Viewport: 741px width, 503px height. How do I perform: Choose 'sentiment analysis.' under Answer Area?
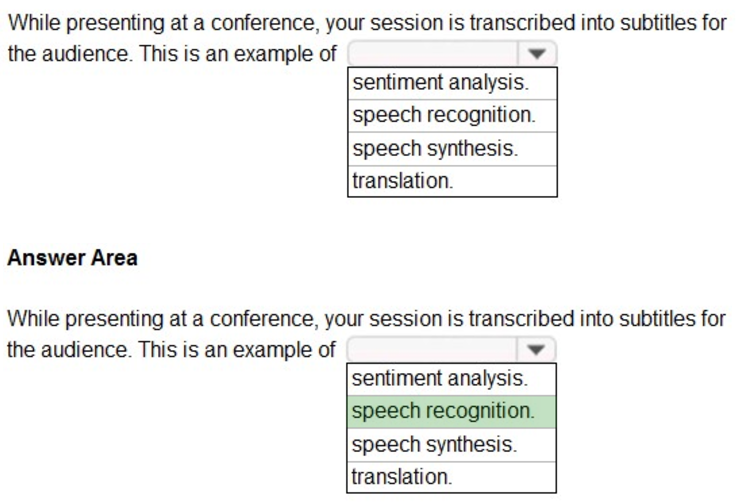point(440,378)
